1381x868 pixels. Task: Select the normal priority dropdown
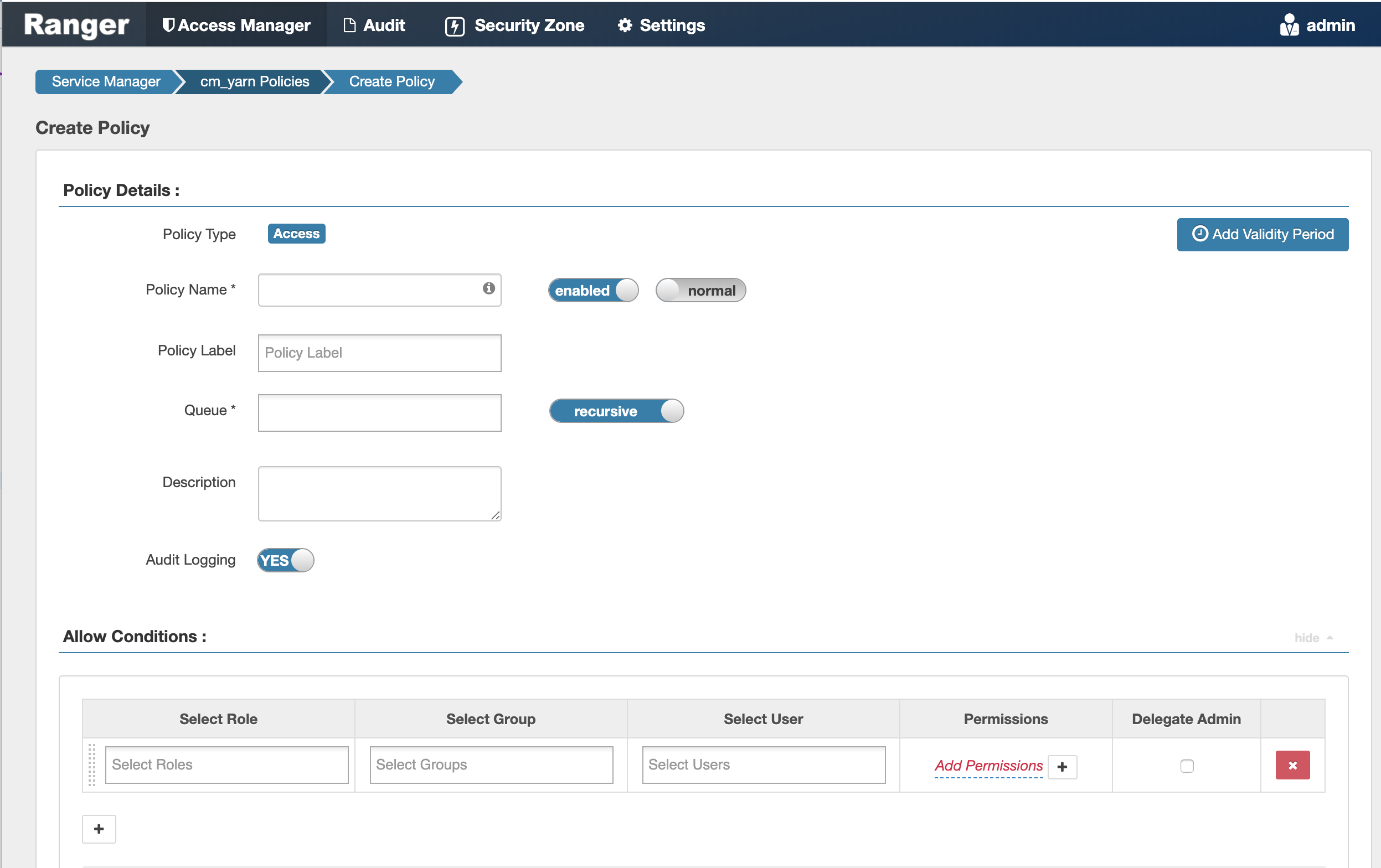[700, 290]
